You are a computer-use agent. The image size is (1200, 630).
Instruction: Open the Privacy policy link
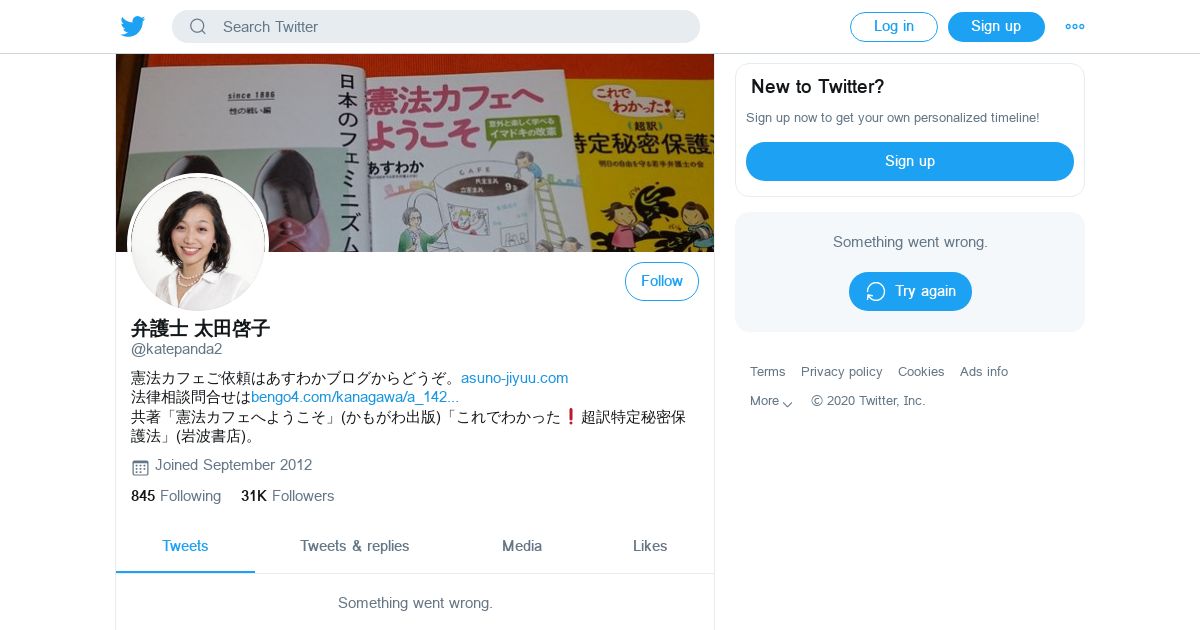(x=842, y=372)
